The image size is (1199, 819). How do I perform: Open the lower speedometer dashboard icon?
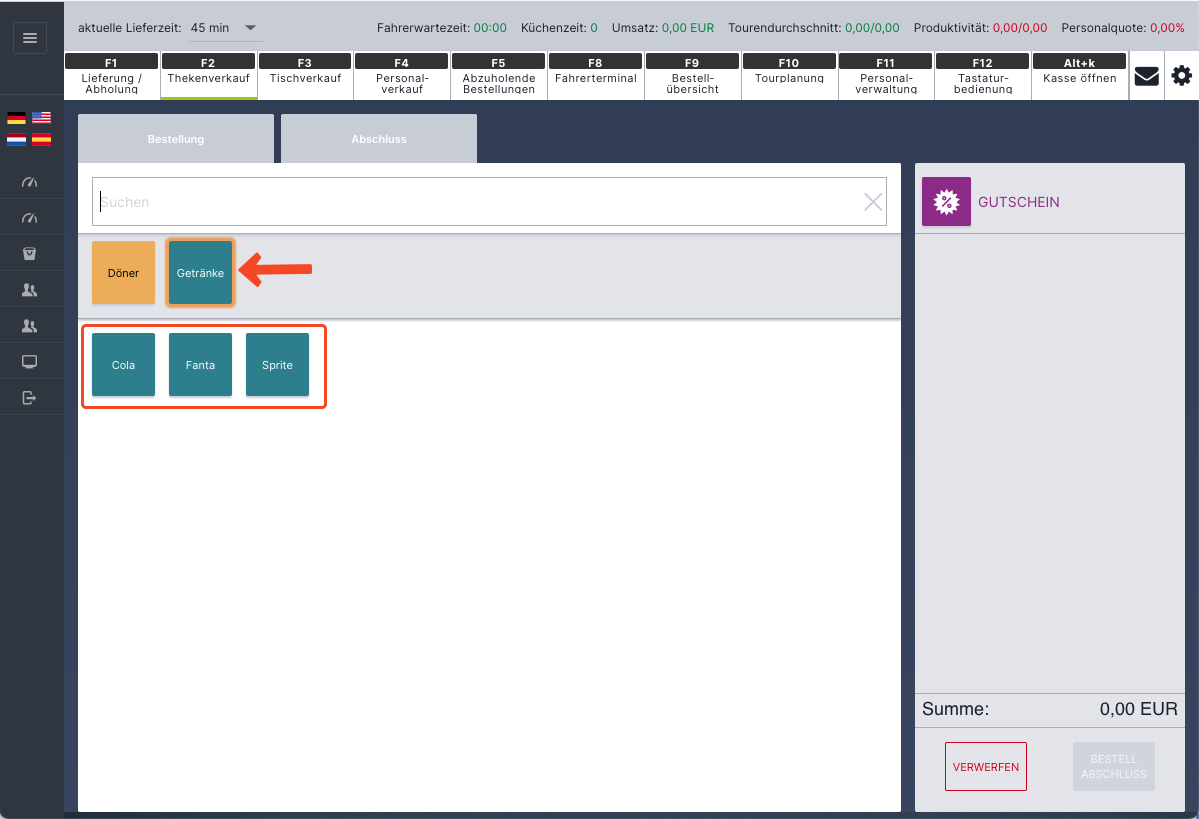click(30, 218)
